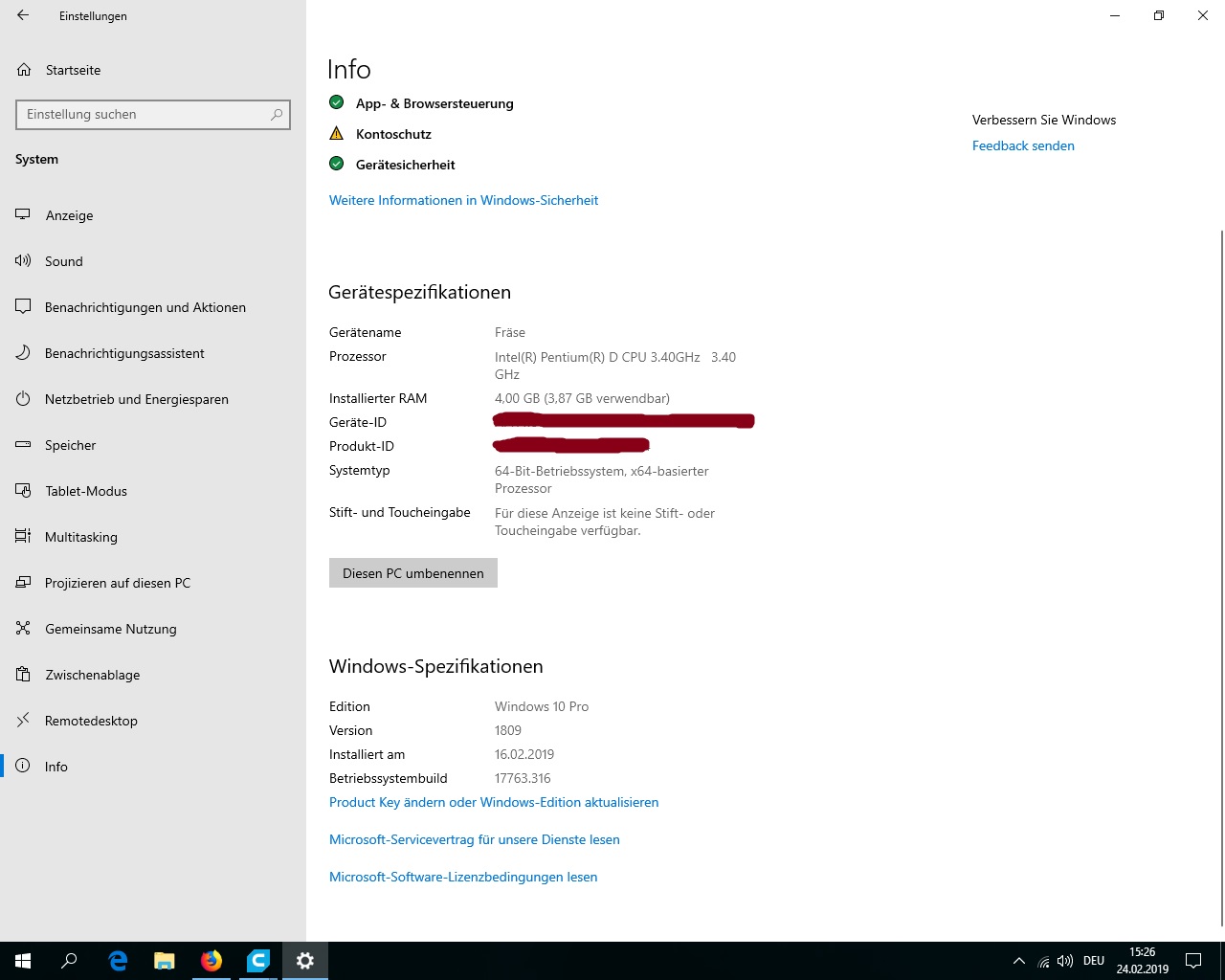This screenshot has height=980, width=1225.
Task: Click the Feedback senden link
Action: click(x=1023, y=145)
